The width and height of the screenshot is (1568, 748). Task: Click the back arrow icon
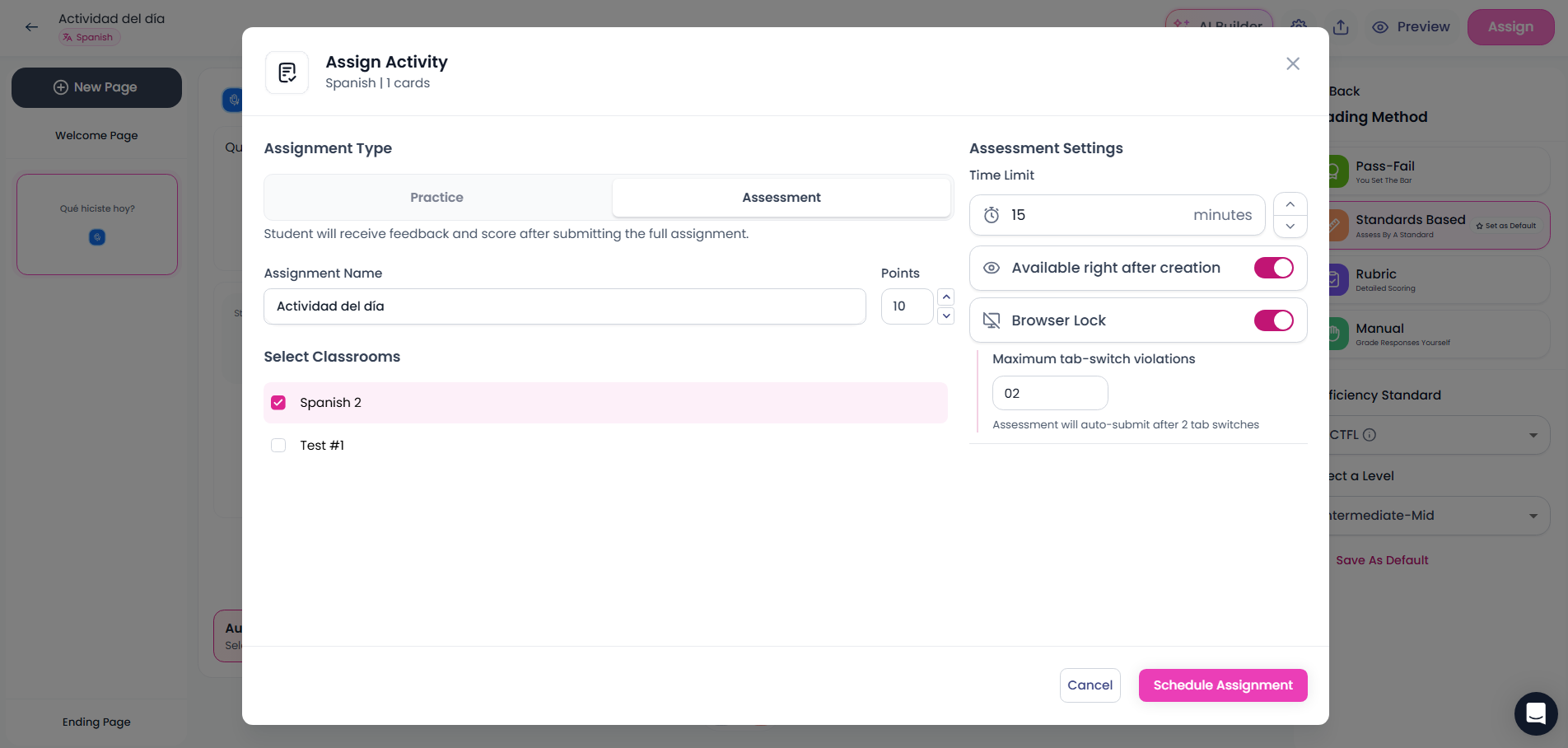pyautogui.click(x=31, y=27)
